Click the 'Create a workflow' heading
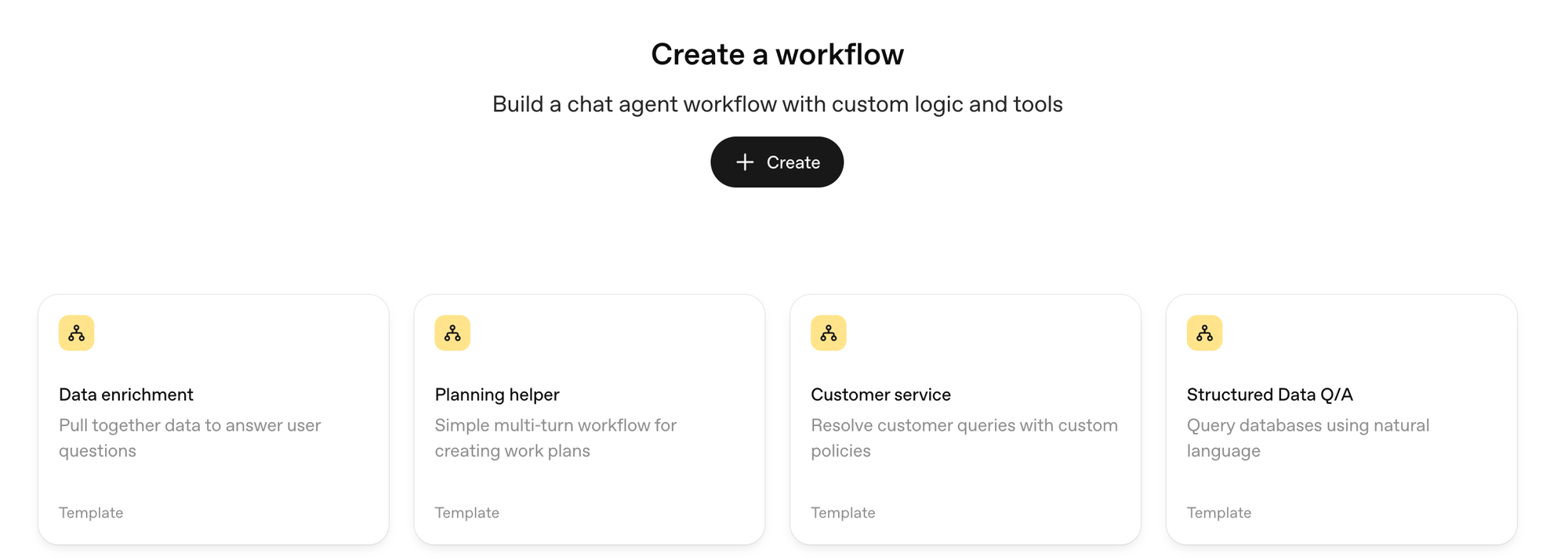The image size is (1568, 560). [x=777, y=54]
